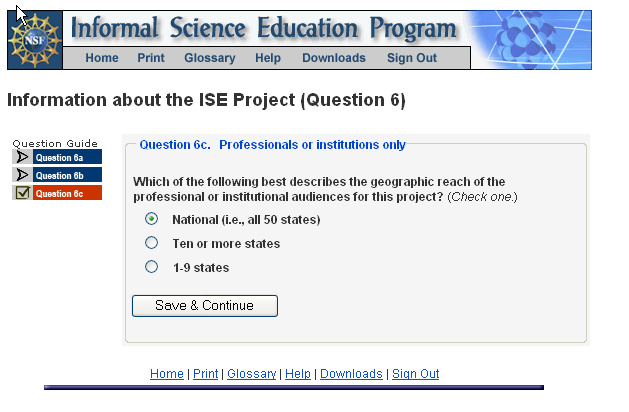The image size is (629, 412).
Task: Follow the Glossary link in the footer
Action: point(251,374)
